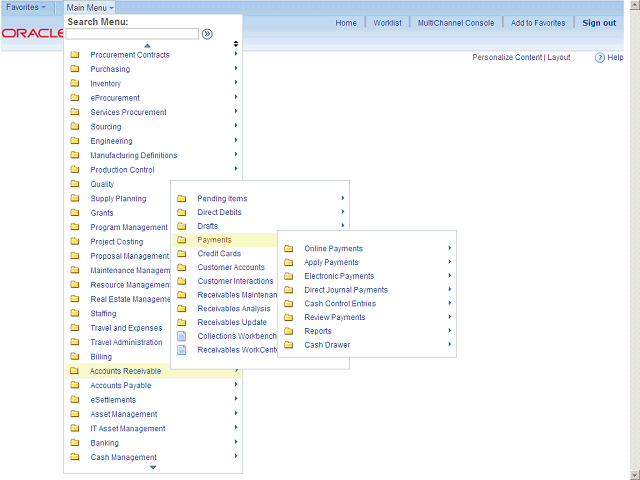Expand the Electronic Payments submenu arrow

click(449, 276)
